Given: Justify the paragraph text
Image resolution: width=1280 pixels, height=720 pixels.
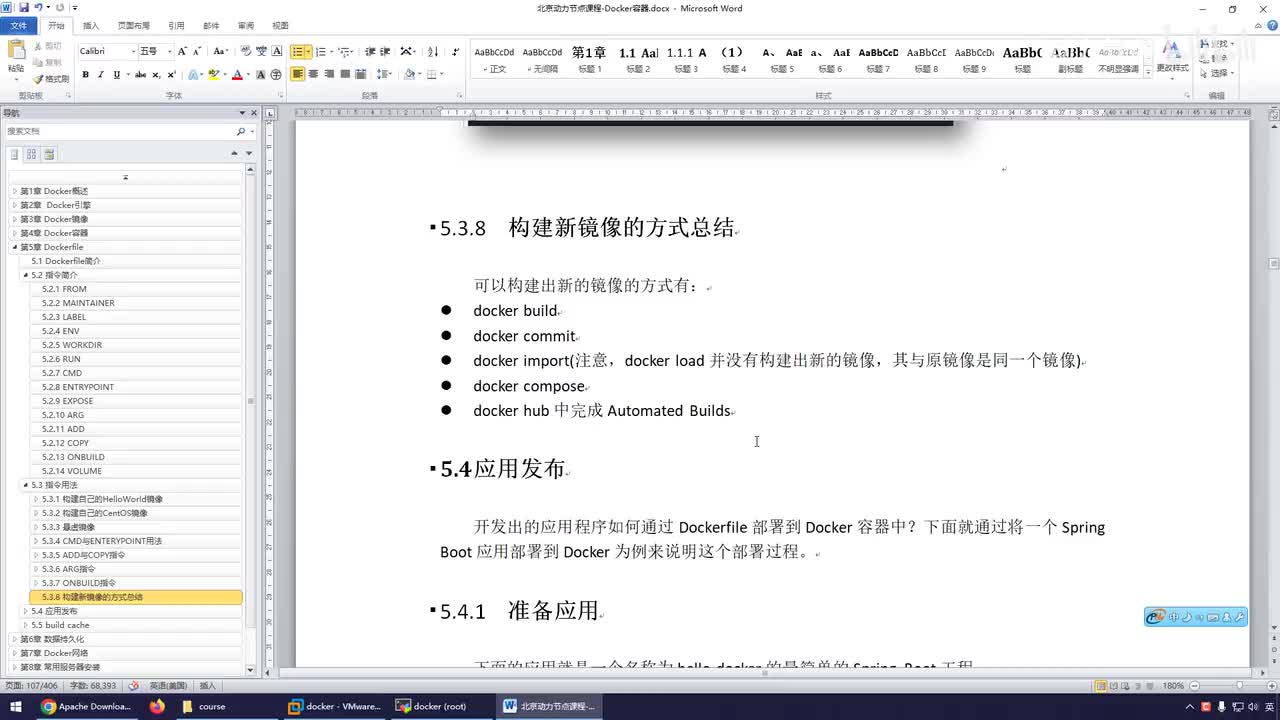Looking at the screenshot, I should point(345,74).
